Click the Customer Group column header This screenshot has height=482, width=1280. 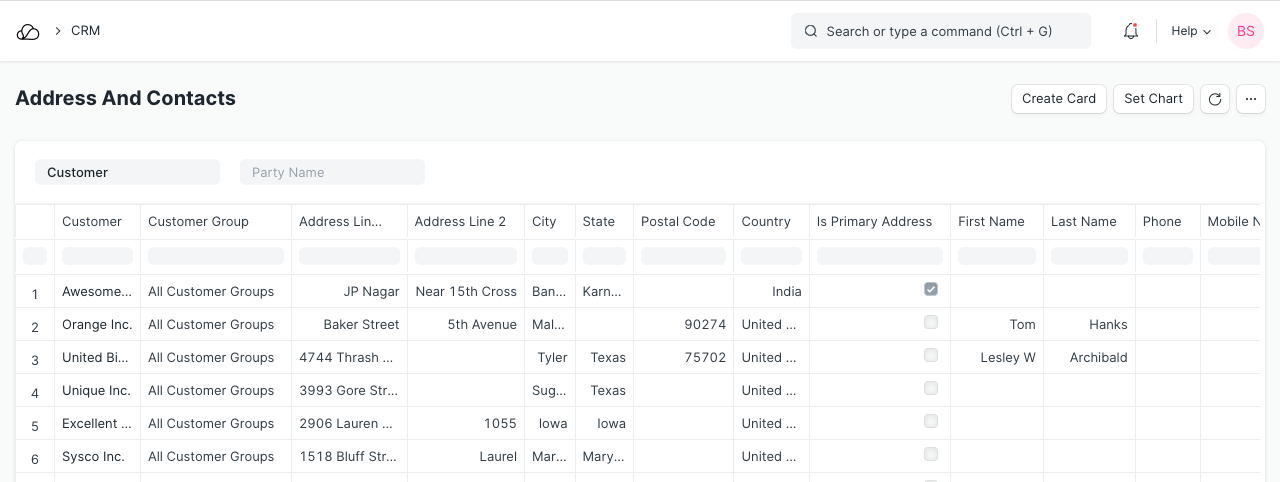[x=198, y=222]
